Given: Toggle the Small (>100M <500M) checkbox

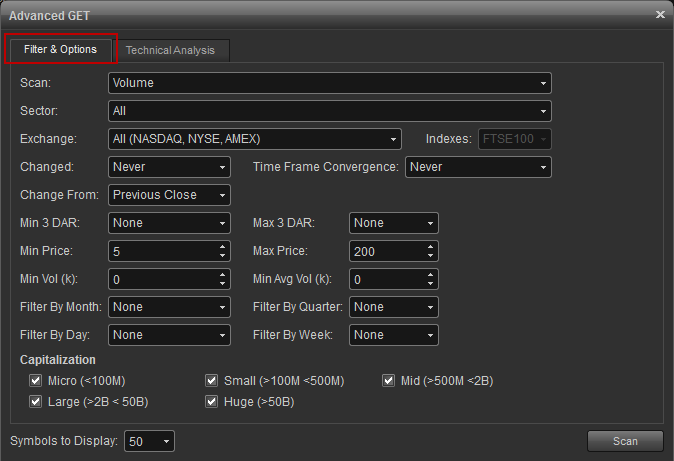Looking at the screenshot, I should click(211, 381).
